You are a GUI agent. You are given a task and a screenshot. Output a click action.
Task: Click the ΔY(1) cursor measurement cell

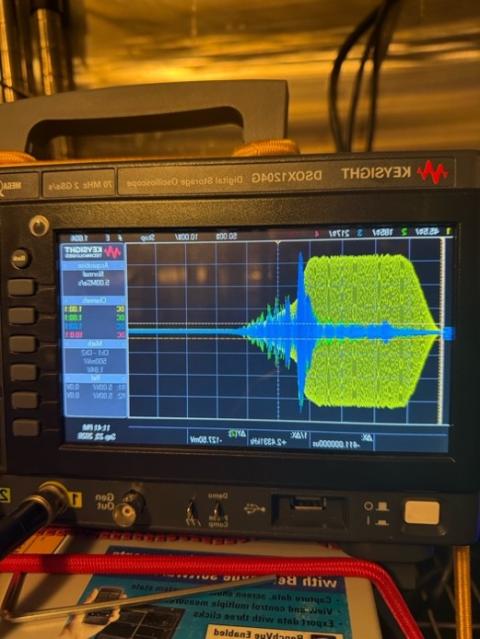point(217,438)
